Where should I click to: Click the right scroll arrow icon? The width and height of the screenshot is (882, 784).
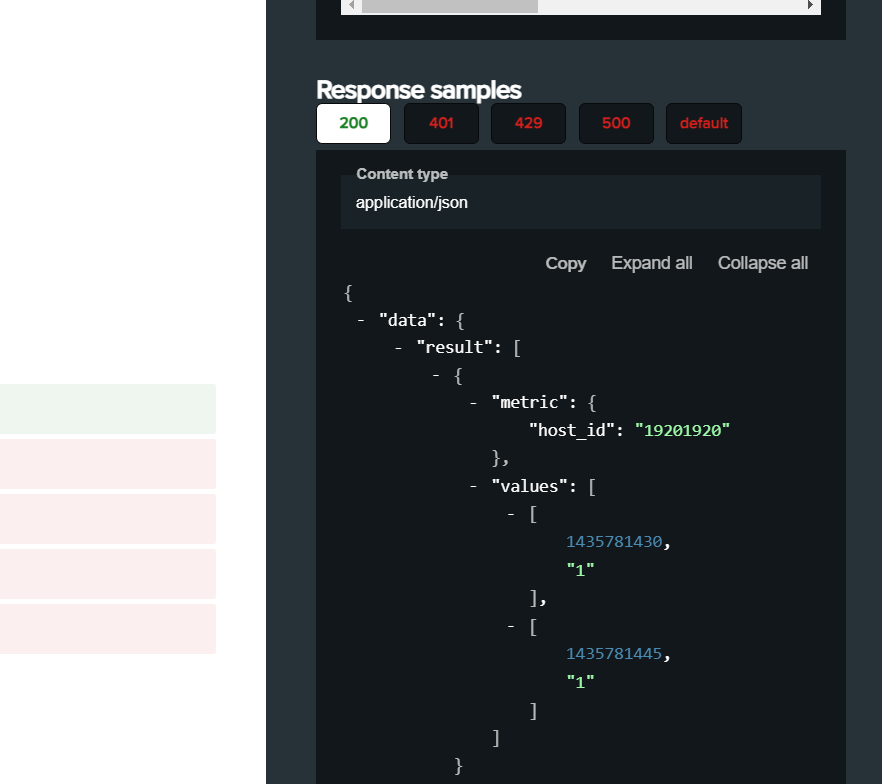click(810, 6)
